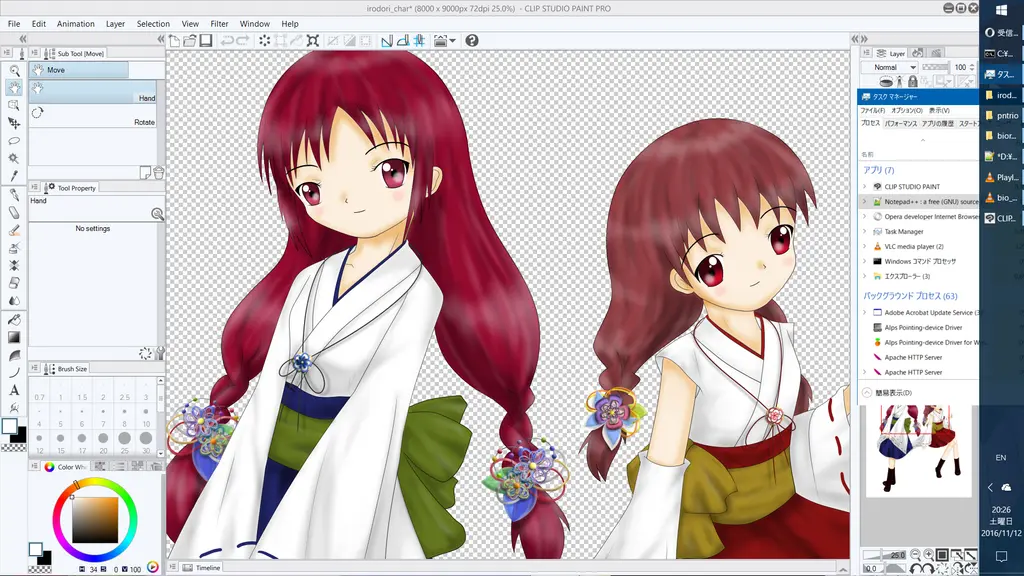Screen dimensions: 1024x576
Task: Toggle Snap to Special Ruler
Action: pyautogui.click(x=403, y=40)
